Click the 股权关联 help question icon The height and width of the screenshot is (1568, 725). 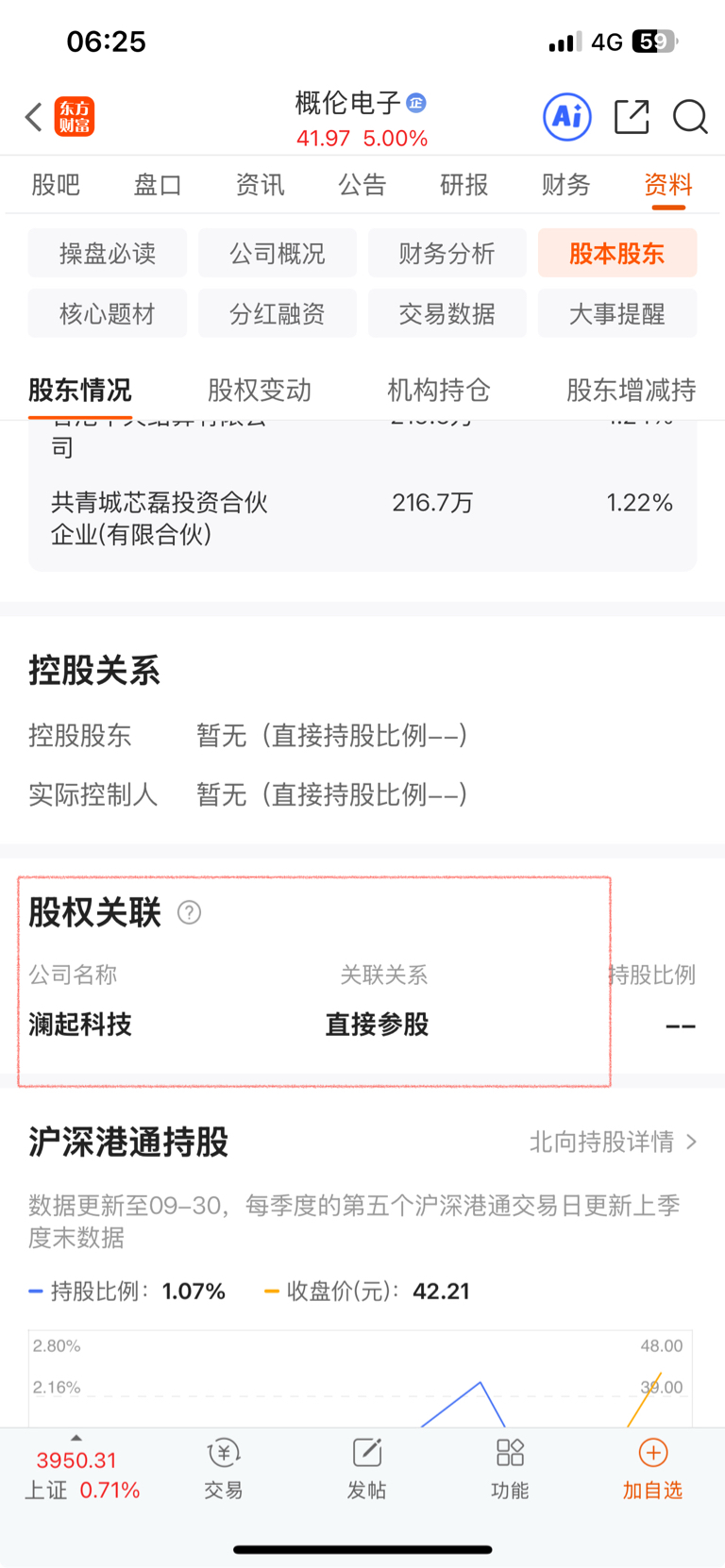click(189, 912)
